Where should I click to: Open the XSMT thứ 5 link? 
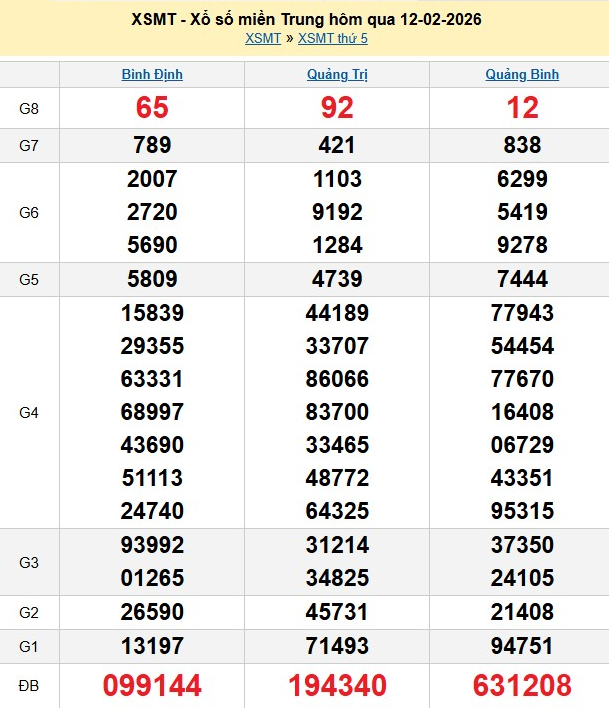(x=333, y=38)
